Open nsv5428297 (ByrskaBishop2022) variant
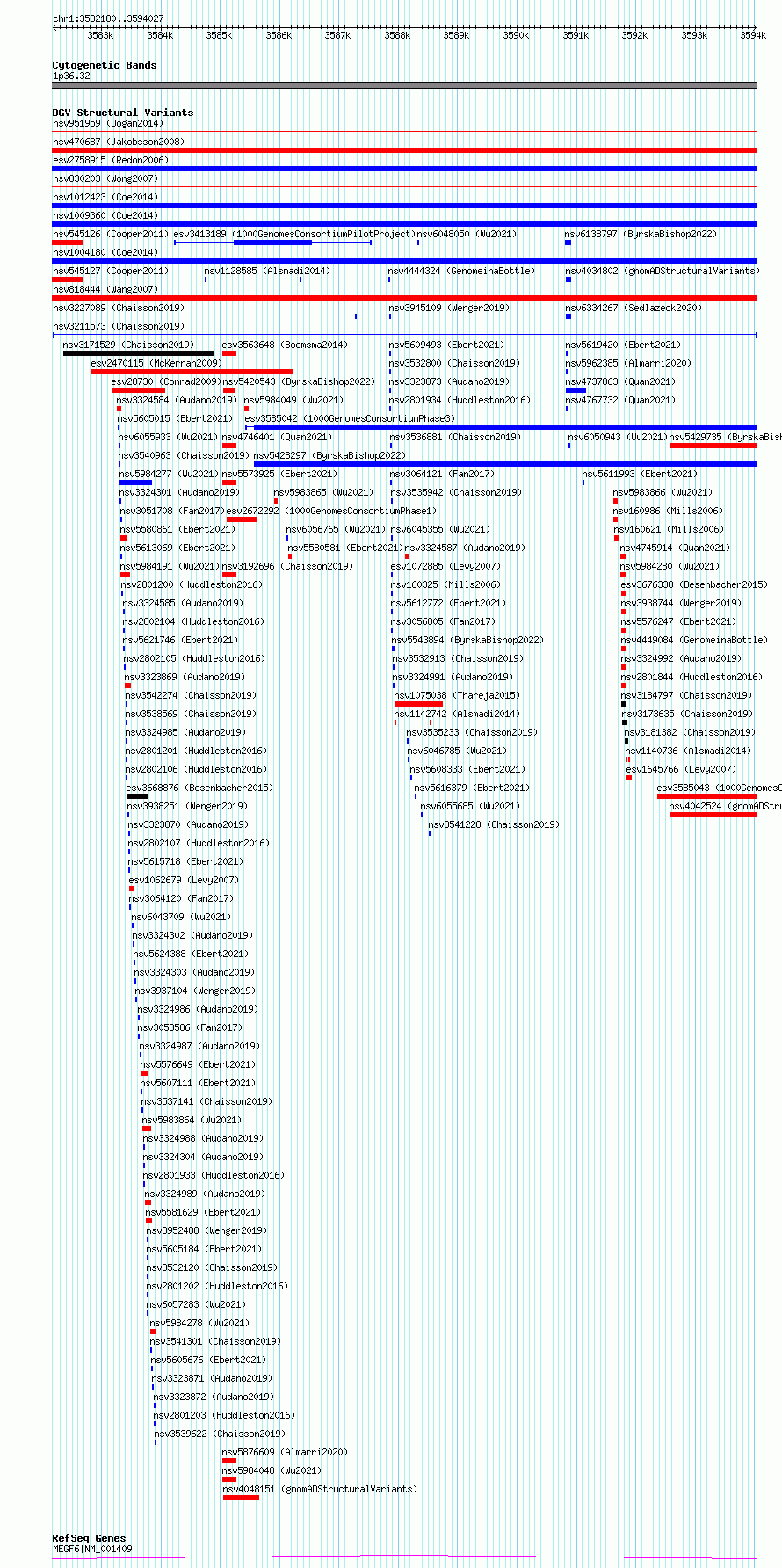The height and width of the screenshot is (1568, 782). coord(330,455)
